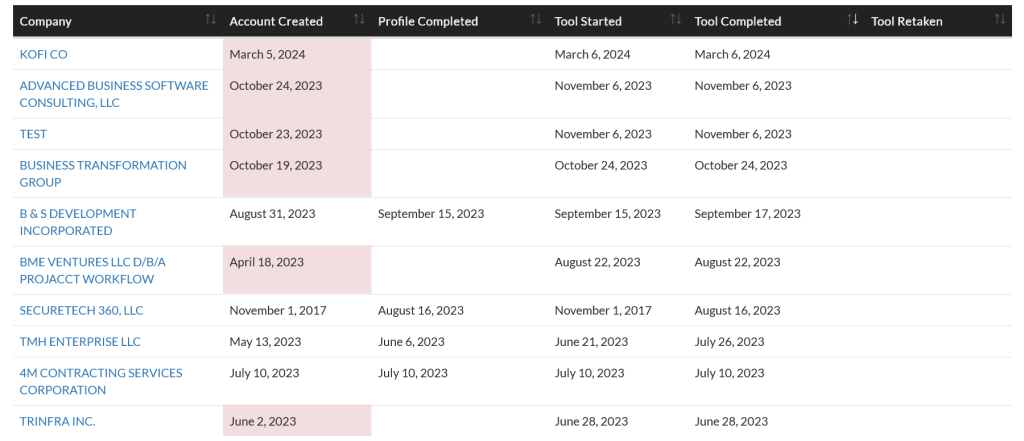Click SecureTech's August 16, 2023 Profile Completed cell
This screenshot has width=1024, height=441.
pyautogui.click(x=421, y=310)
